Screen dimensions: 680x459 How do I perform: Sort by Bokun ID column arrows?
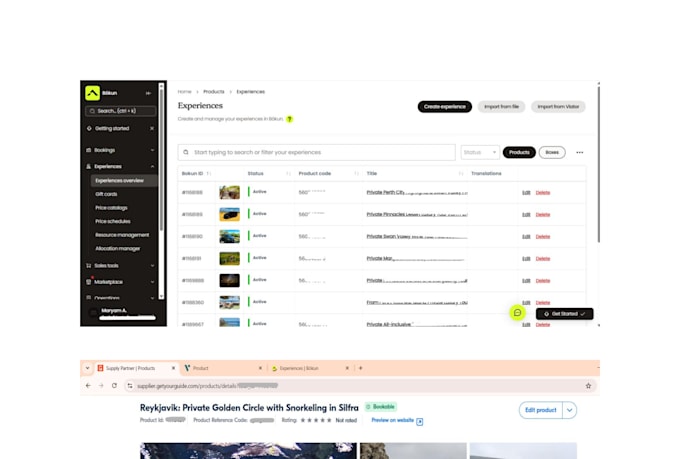(x=209, y=174)
